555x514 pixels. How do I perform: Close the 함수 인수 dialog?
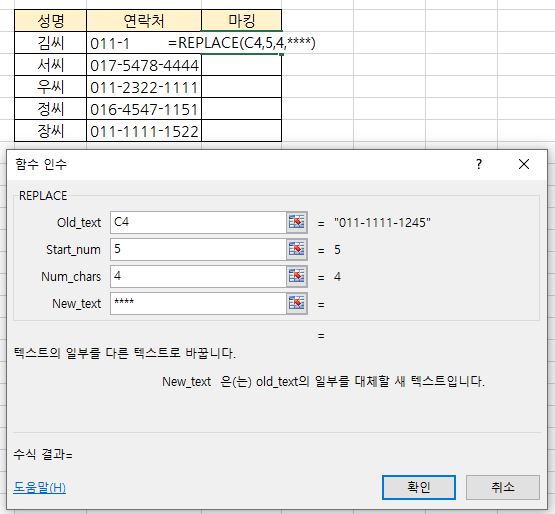coord(524,164)
